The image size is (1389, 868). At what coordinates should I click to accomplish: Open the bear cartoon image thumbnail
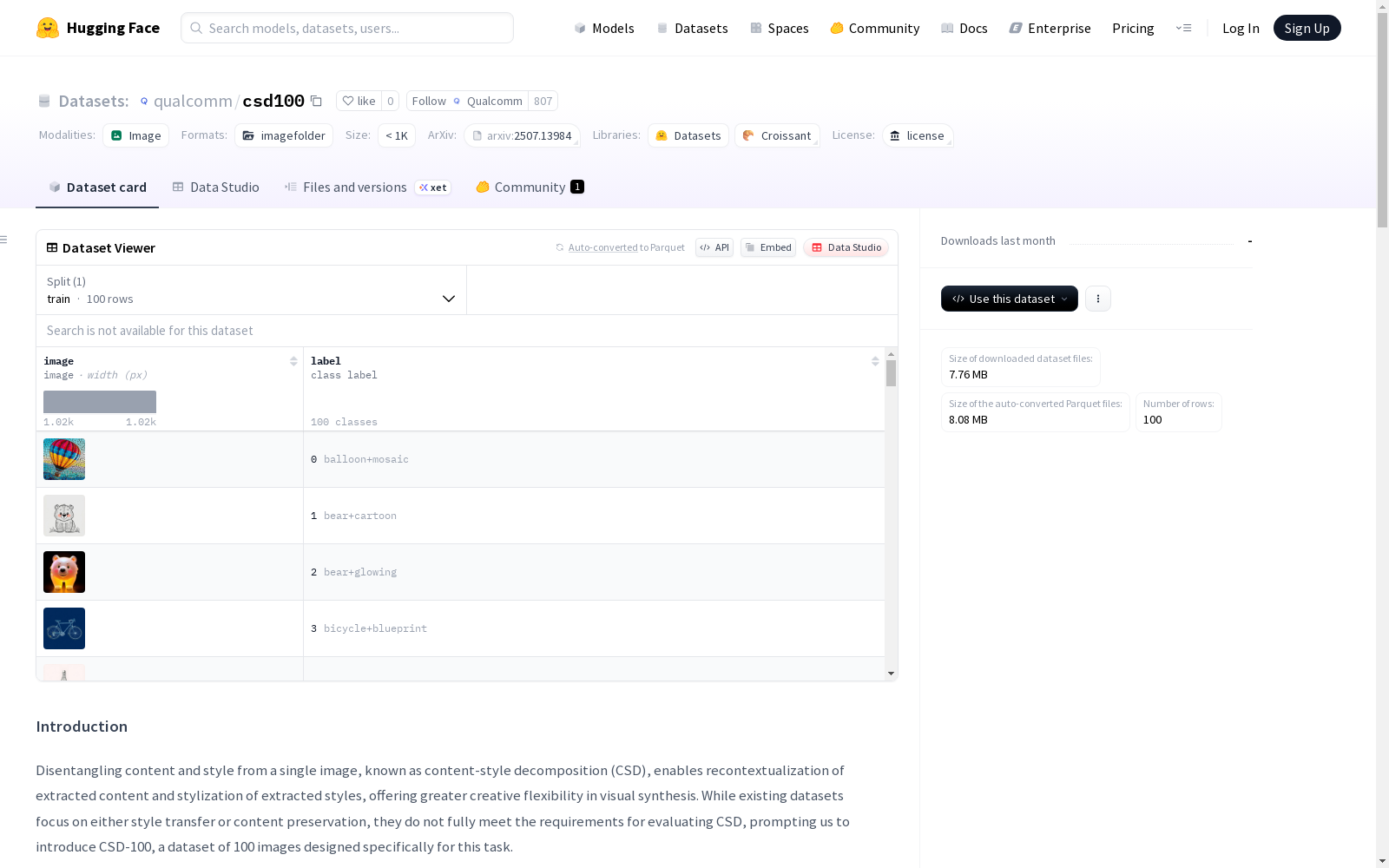[x=64, y=516]
